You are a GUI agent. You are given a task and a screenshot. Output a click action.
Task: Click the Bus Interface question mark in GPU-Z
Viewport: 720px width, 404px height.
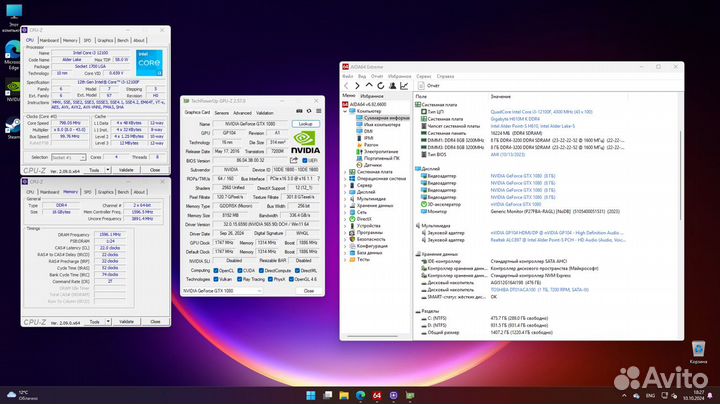318,179
